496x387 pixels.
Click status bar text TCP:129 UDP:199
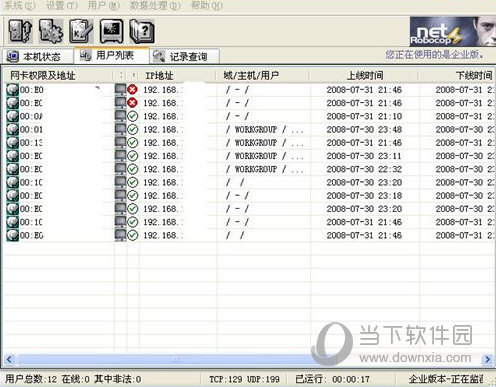(x=244, y=379)
